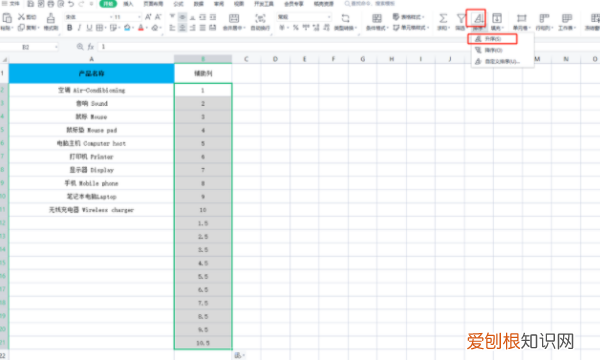The height and width of the screenshot is (360, 600).
Task: Click the formula bar input
Action: pos(348,47)
